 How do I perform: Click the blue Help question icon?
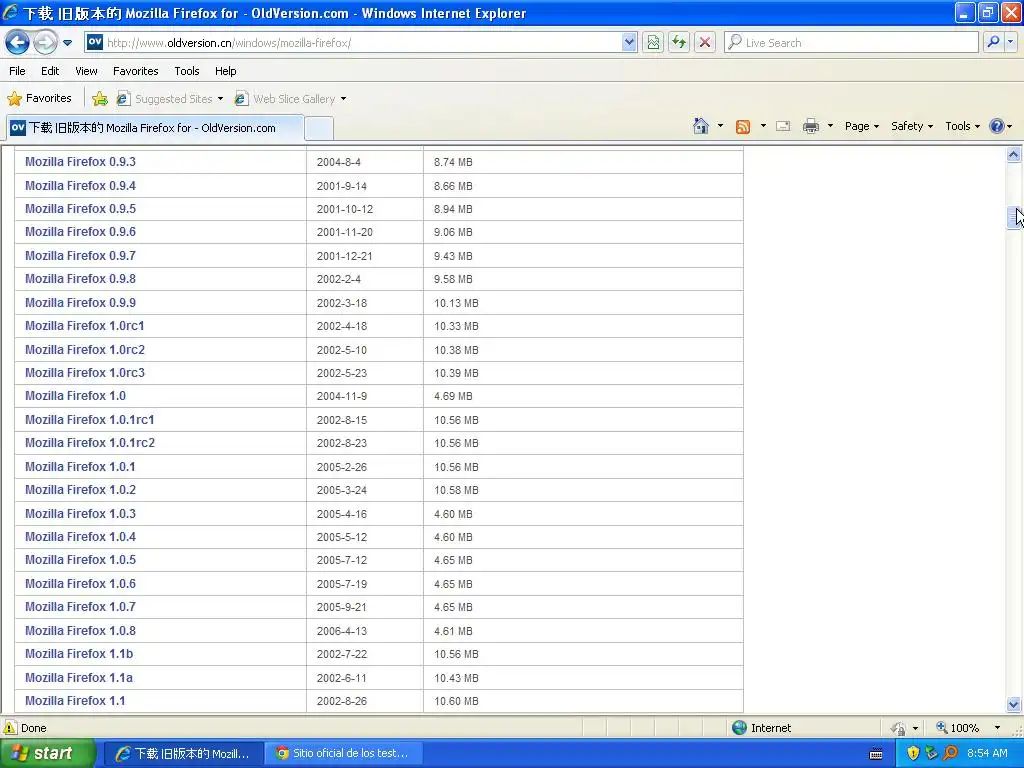(997, 126)
